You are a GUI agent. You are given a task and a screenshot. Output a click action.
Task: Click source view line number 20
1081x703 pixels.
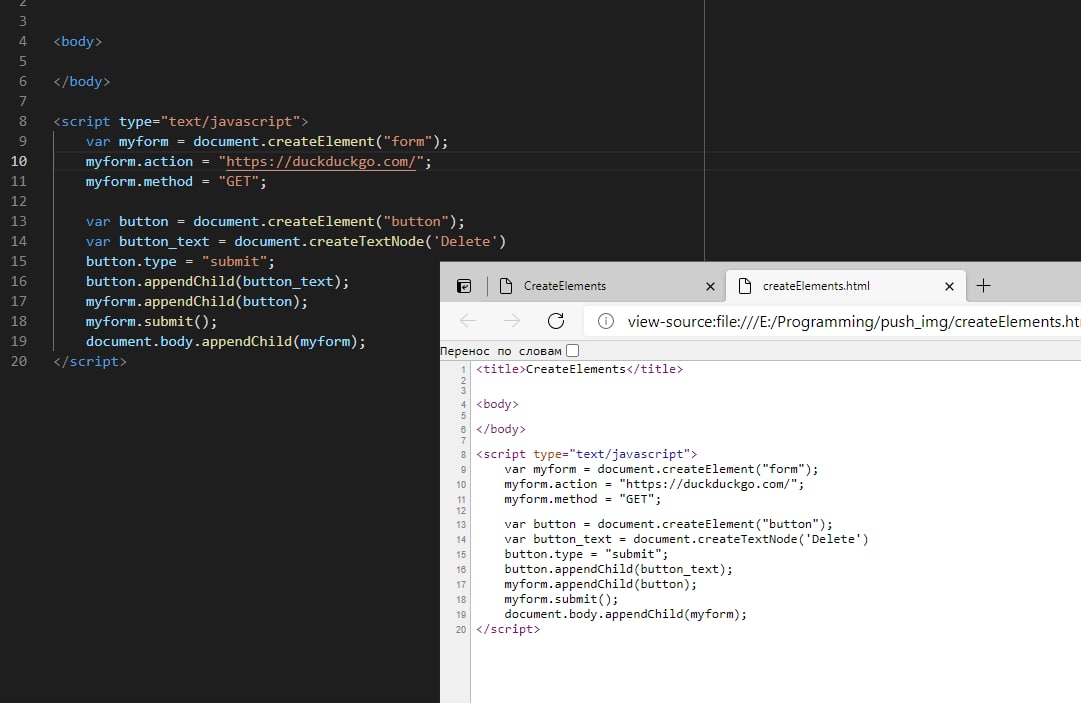461,630
